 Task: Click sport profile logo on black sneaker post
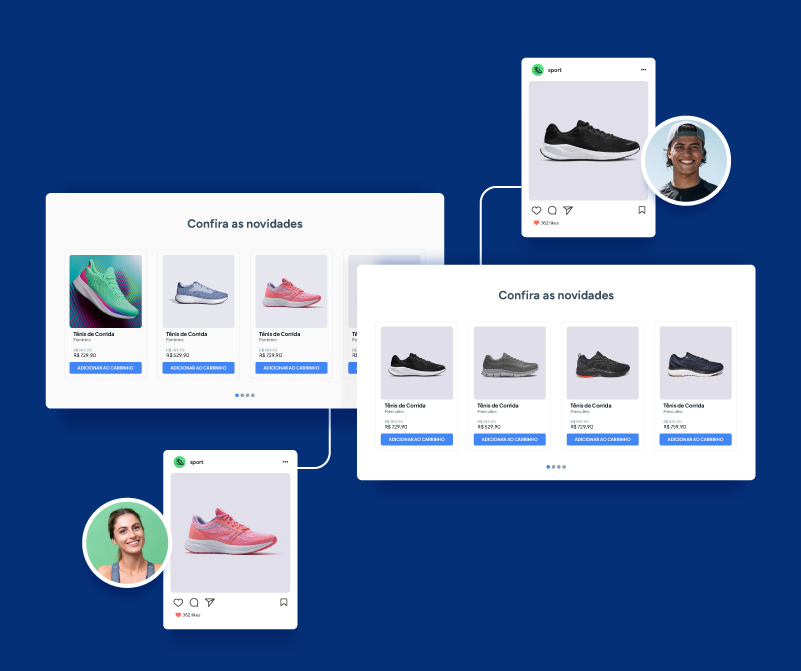click(538, 70)
